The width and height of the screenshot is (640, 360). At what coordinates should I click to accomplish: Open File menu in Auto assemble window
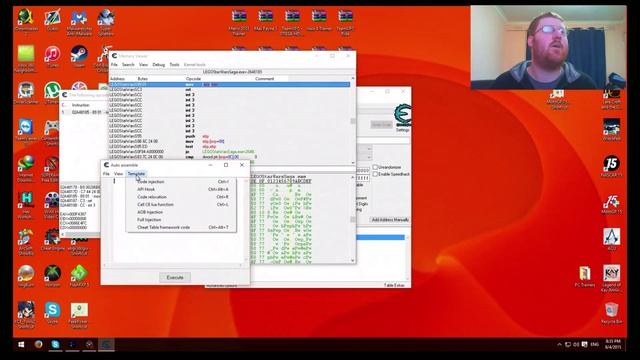point(106,174)
